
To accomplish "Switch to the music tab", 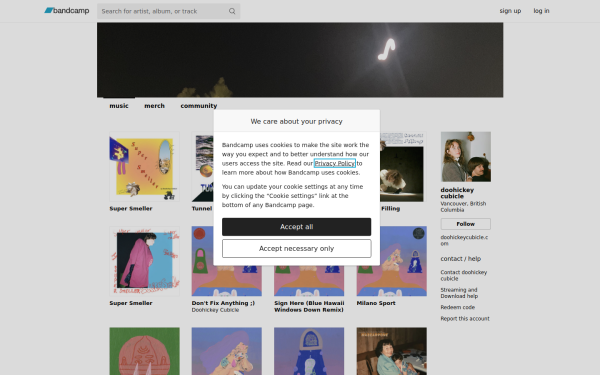I will 119,106.
